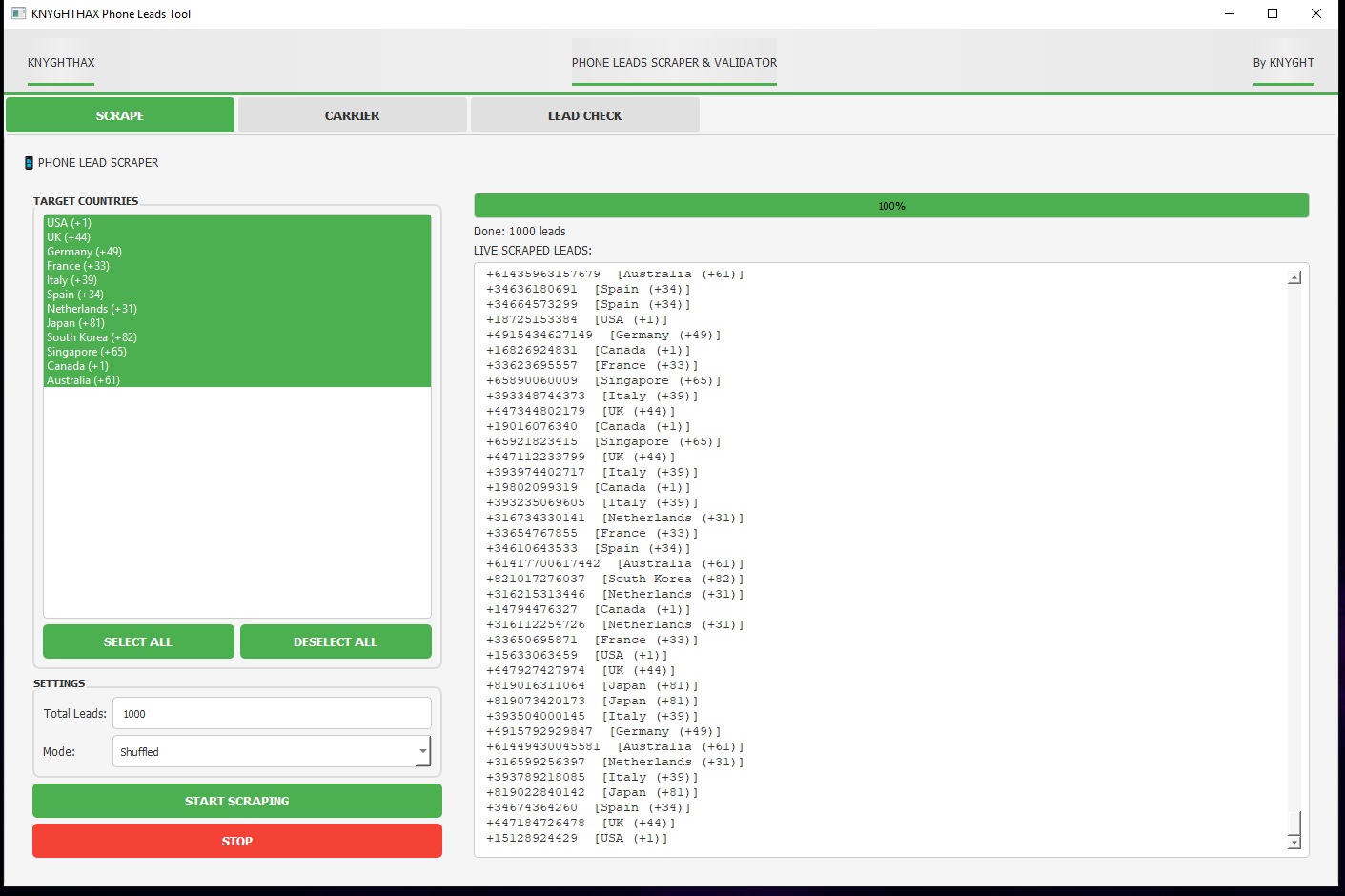
Task: Select the SCRAPE tab
Action: [120, 115]
